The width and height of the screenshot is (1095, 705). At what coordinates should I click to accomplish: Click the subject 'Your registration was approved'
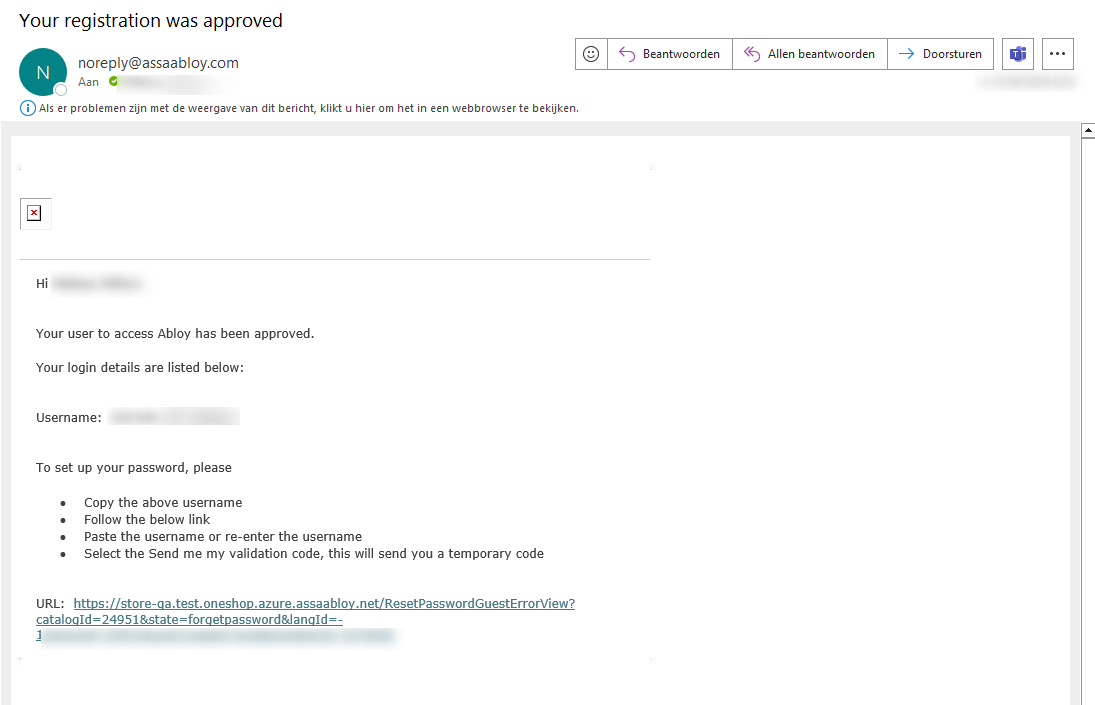tap(151, 20)
